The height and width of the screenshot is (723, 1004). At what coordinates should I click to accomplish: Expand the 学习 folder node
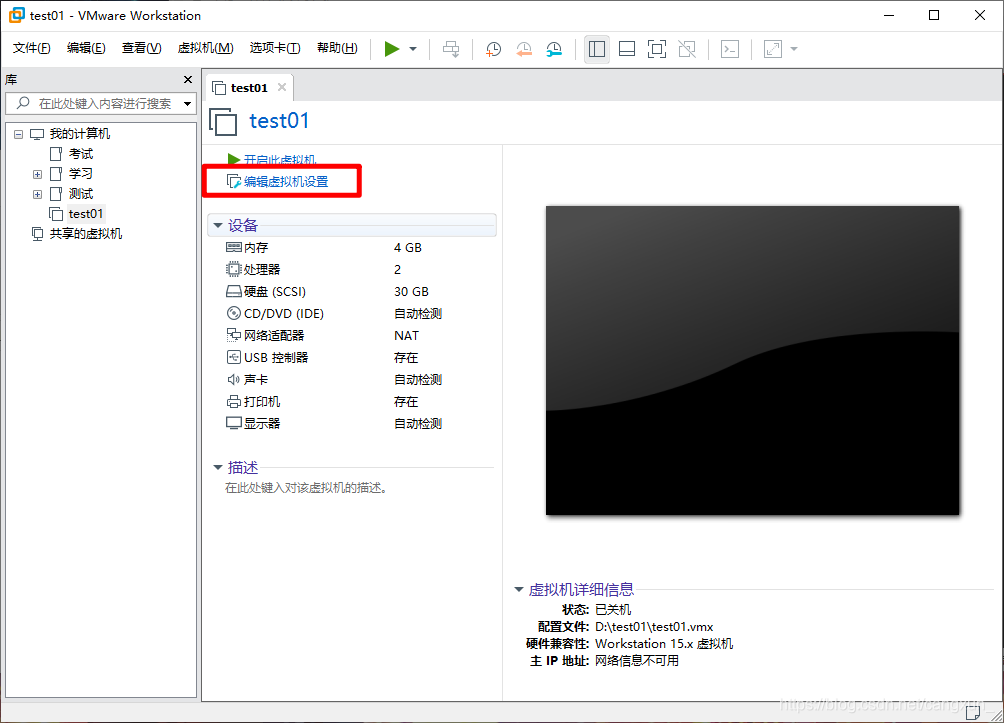[x=37, y=174]
